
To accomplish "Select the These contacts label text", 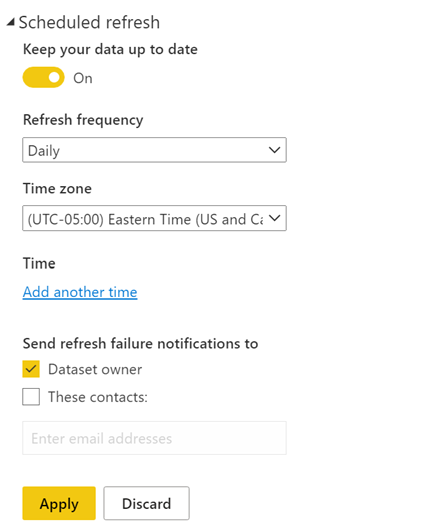I will coord(98,397).
